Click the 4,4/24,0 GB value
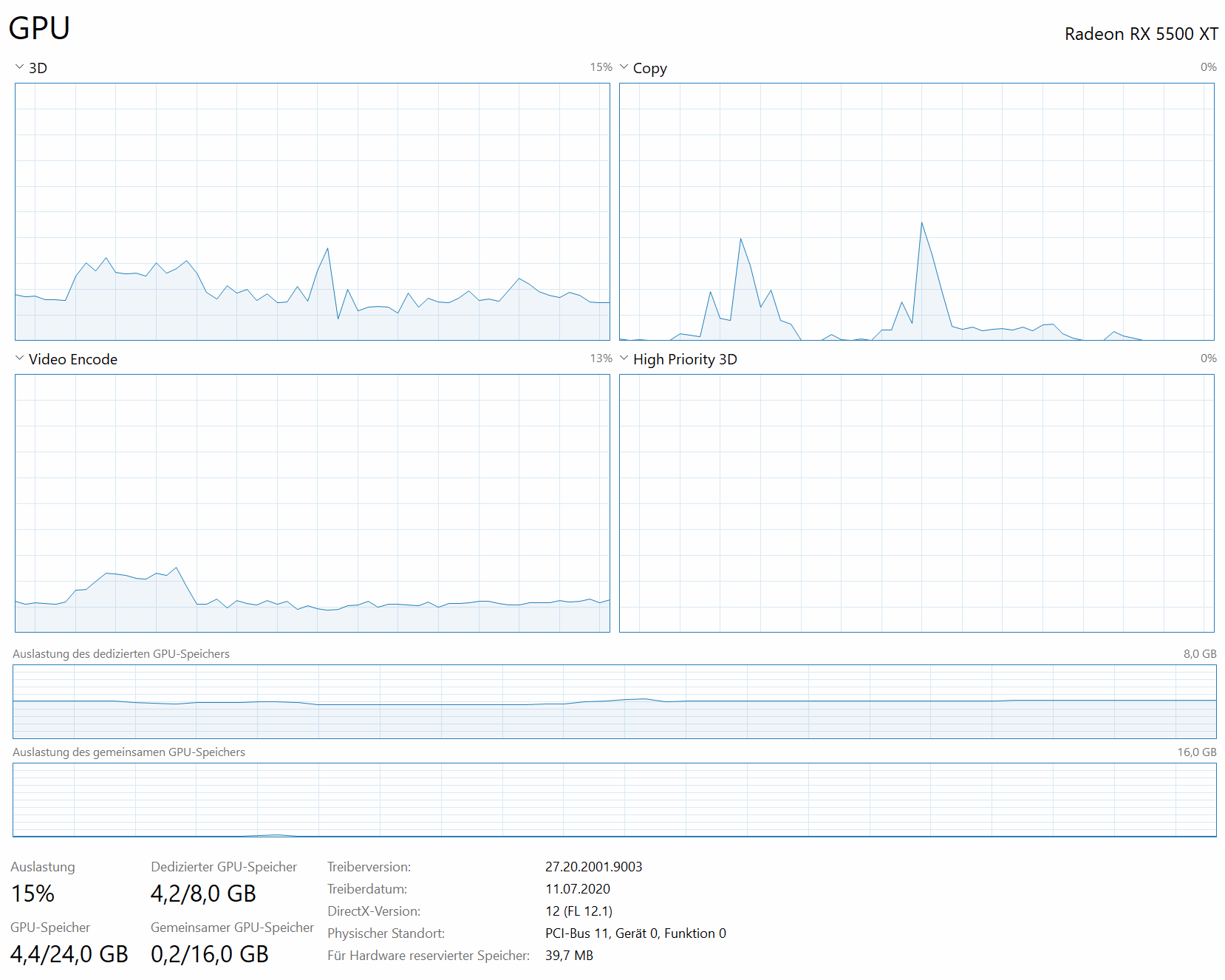The width and height of the screenshot is (1225, 980). (69, 954)
